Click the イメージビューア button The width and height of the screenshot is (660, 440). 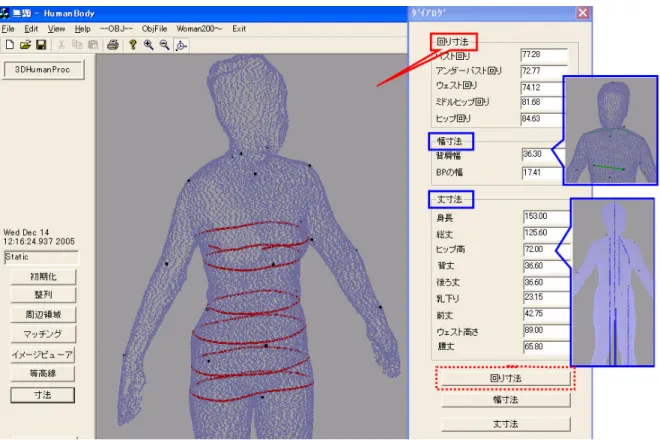pos(43,355)
